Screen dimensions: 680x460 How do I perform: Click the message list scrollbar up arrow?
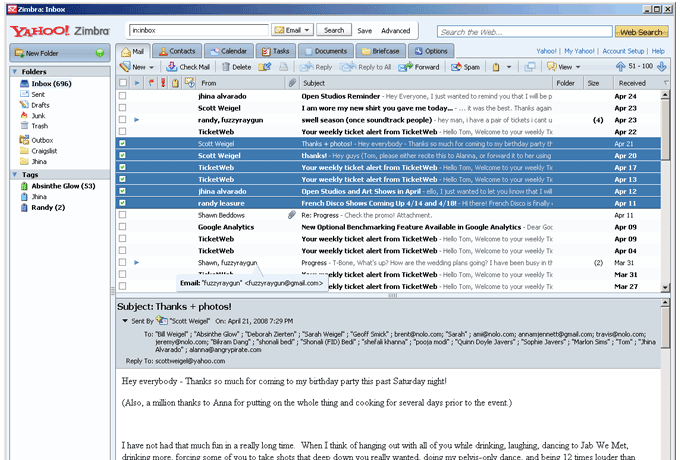coord(665,95)
